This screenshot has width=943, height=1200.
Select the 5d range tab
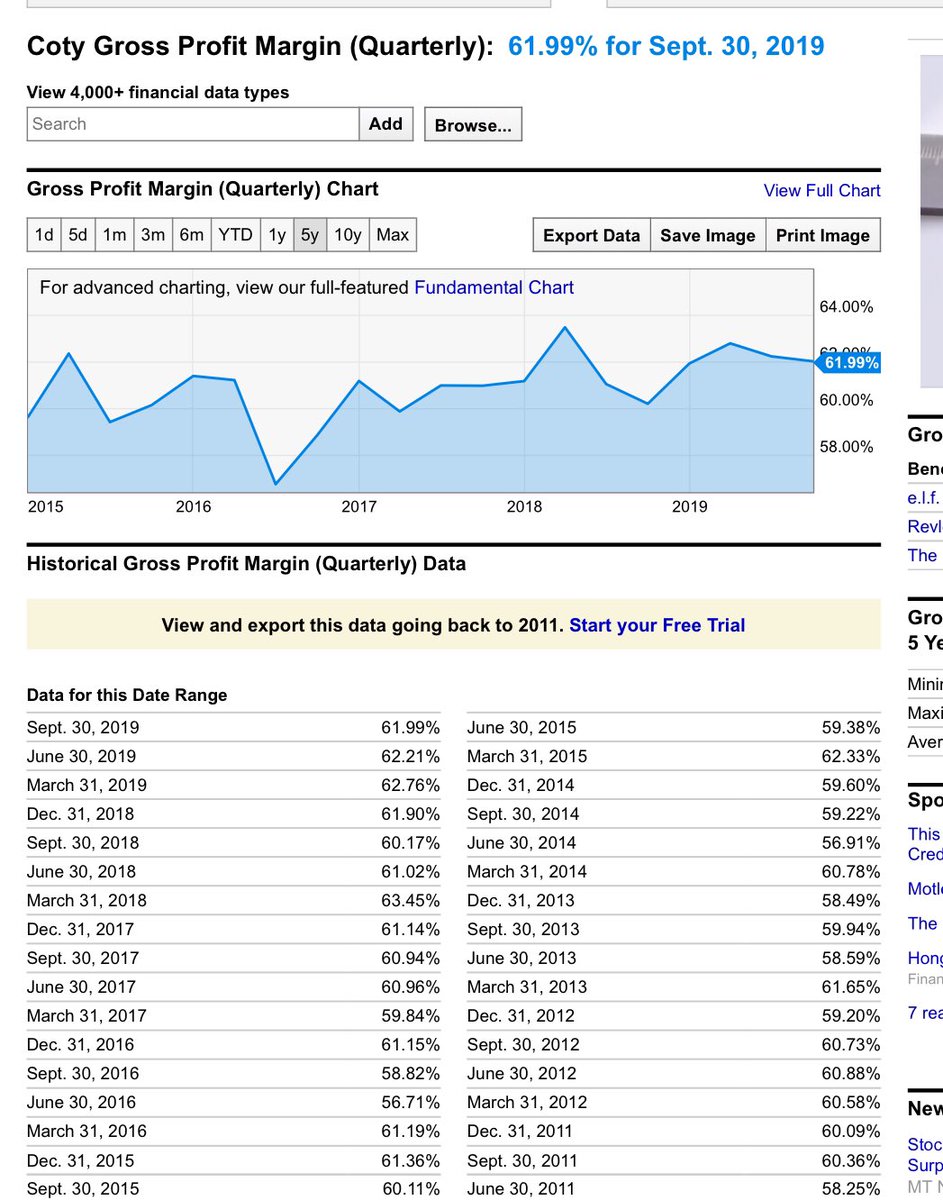(78, 235)
